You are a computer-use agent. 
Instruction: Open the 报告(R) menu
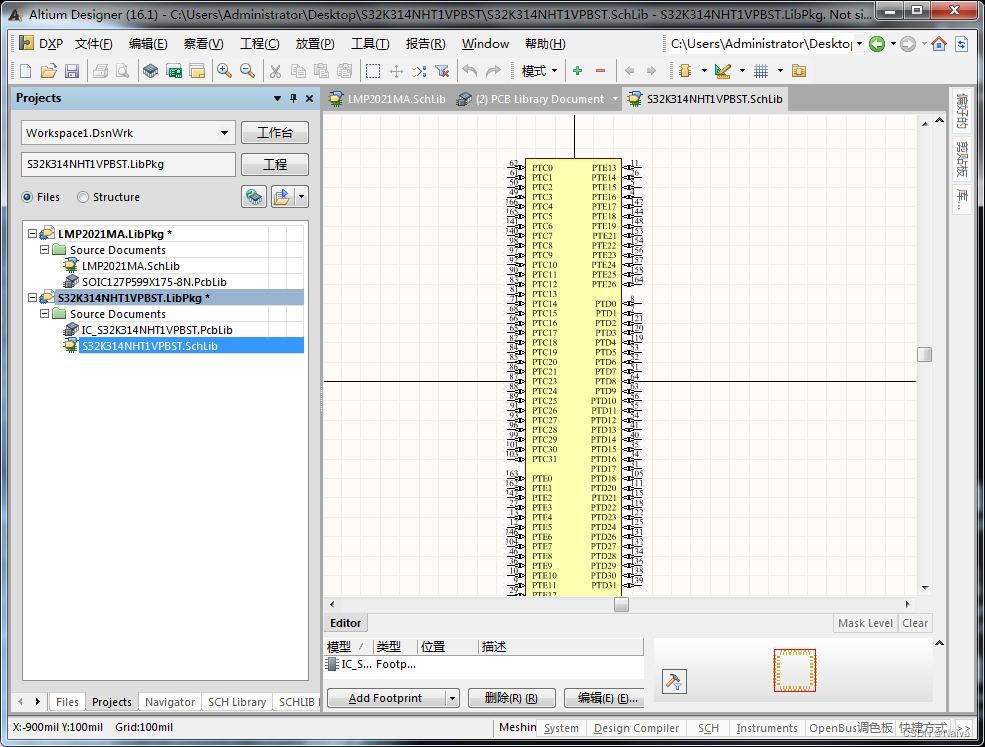pos(425,43)
